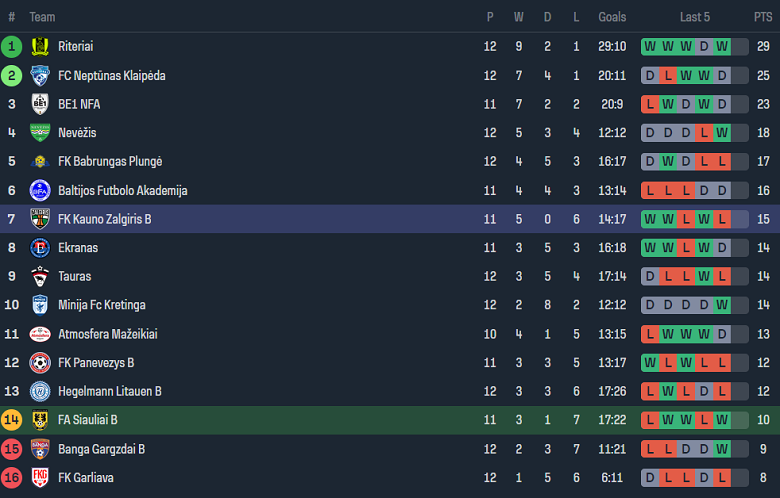Click the Ekranas team crest
Image resolution: width=780 pixels, height=498 pixels.
(40, 248)
